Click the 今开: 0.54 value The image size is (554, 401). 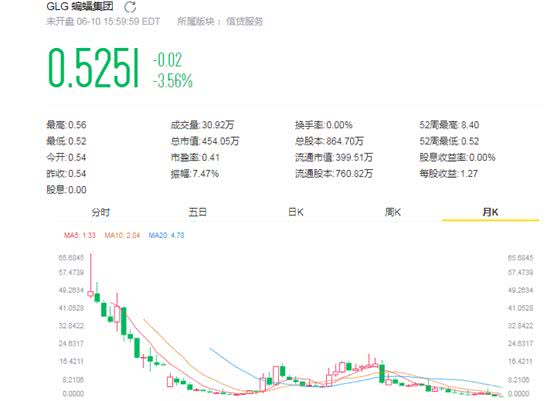(66, 157)
